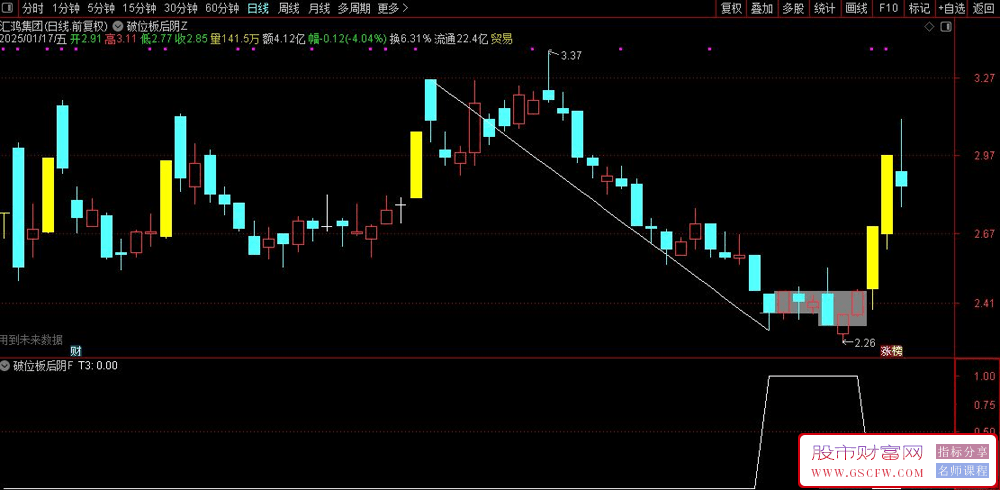Click the 标记 mark button
Image resolution: width=1000 pixels, height=490 pixels.
(919, 8)
